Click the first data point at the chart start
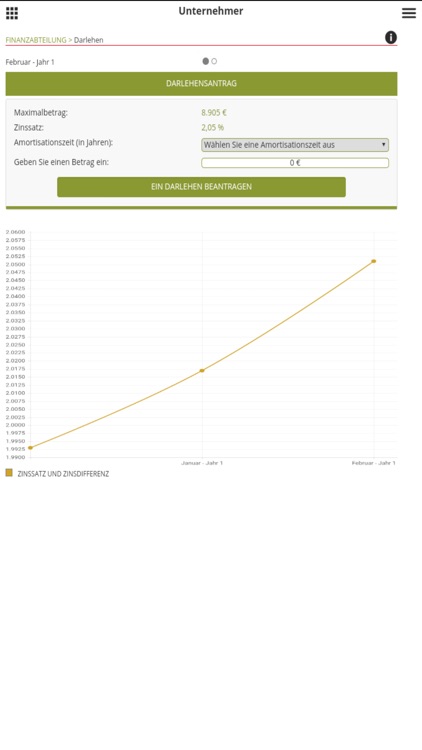 30,448
